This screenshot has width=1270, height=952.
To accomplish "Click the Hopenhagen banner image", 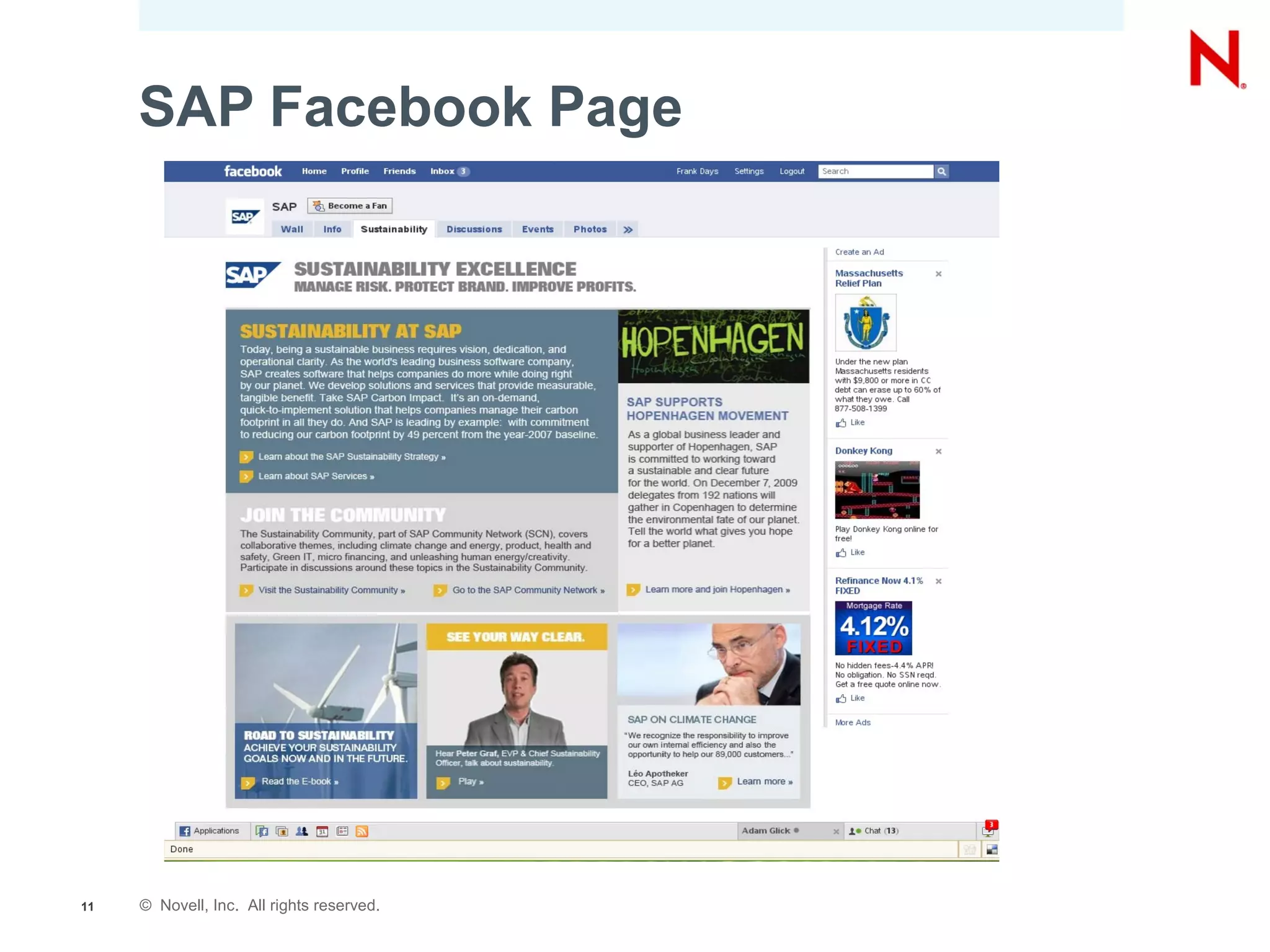I will click(714, 346).
